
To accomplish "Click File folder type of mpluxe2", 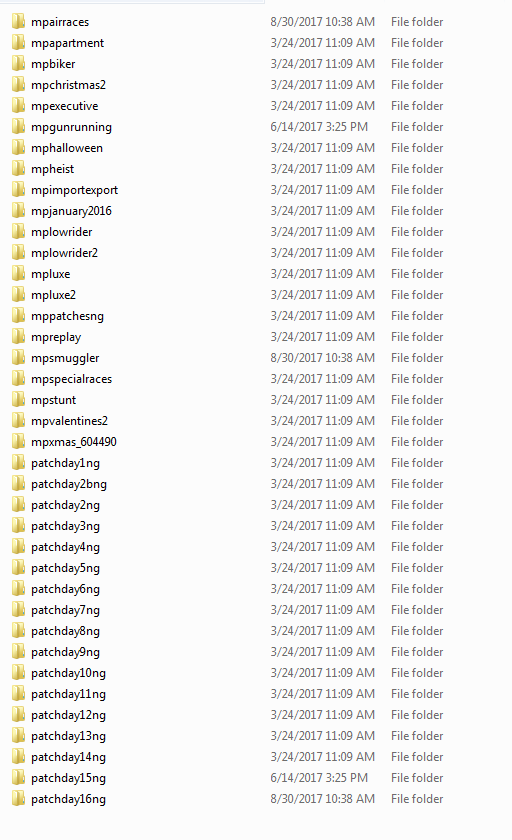I will point(417,295).
